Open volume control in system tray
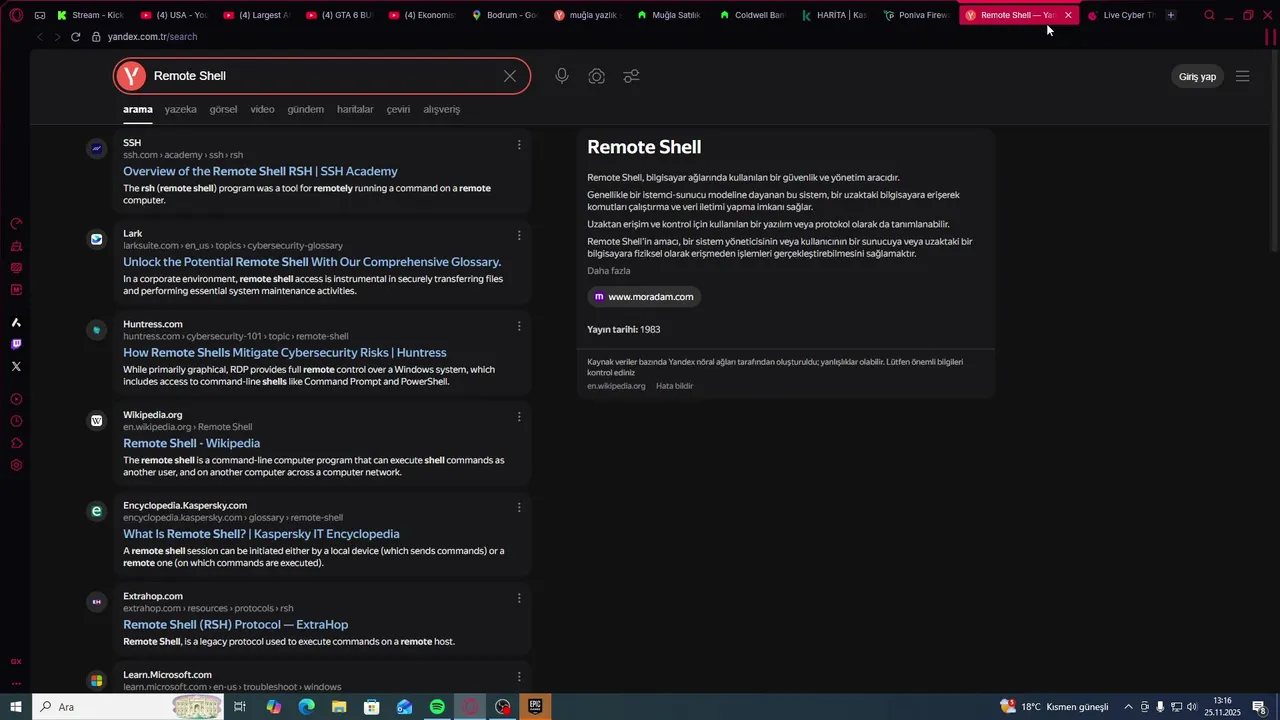The width and height of the screenshot is (1280, 720). [1192, 707]
